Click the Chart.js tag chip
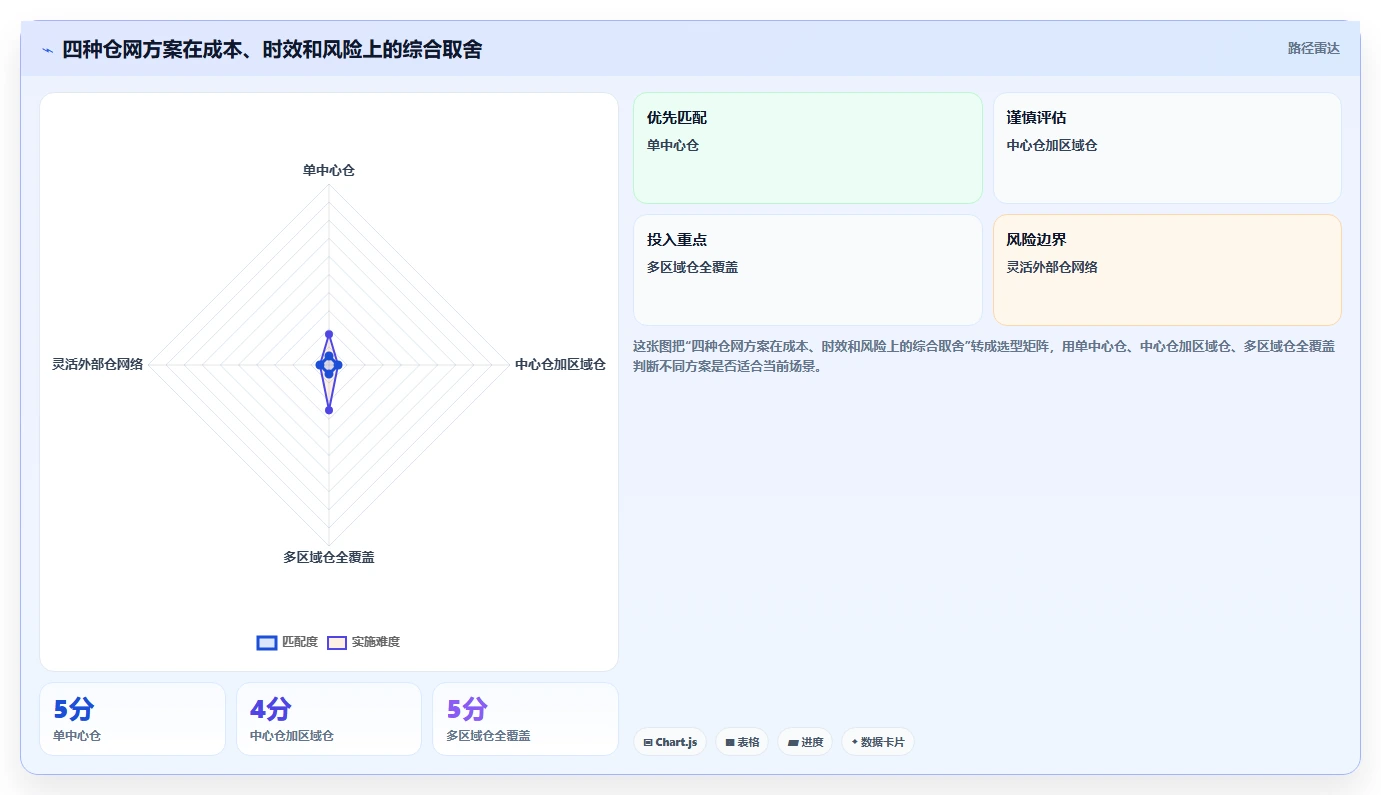The height and width of the screenshot is (795, 1381). [x=670, y=742]
